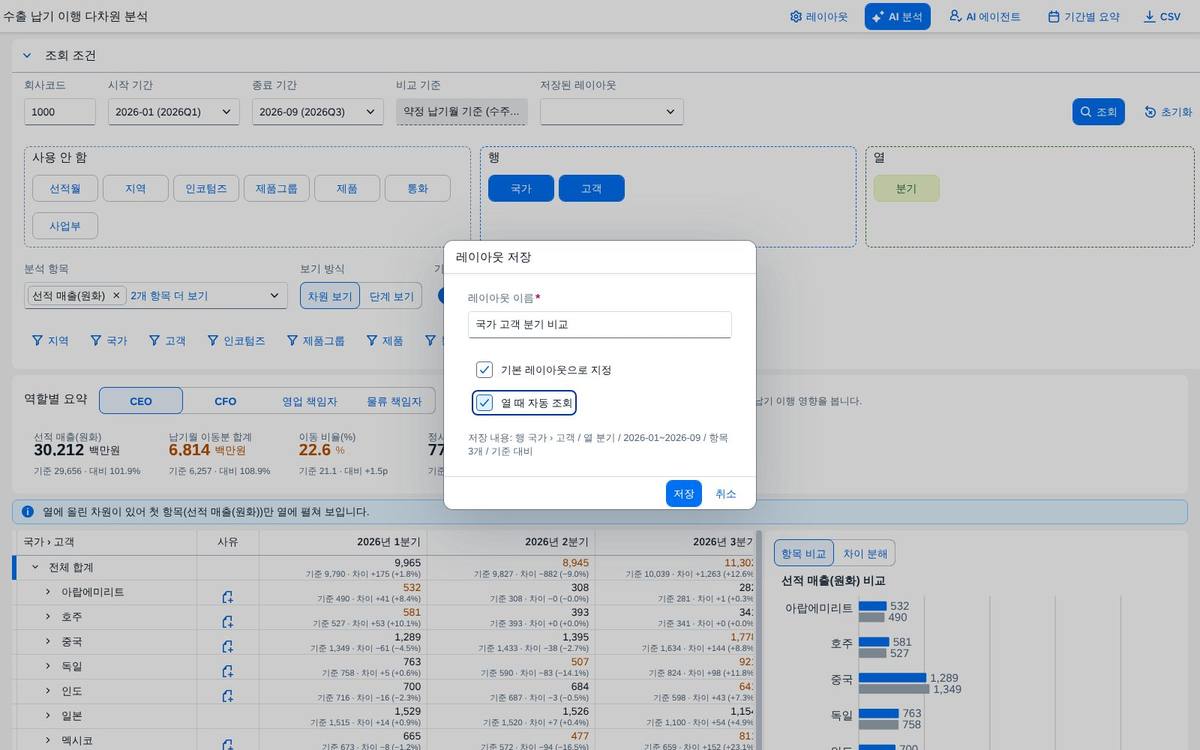Open reason icon for 독일 row
1200x750 pixels.
pos(228,671)
